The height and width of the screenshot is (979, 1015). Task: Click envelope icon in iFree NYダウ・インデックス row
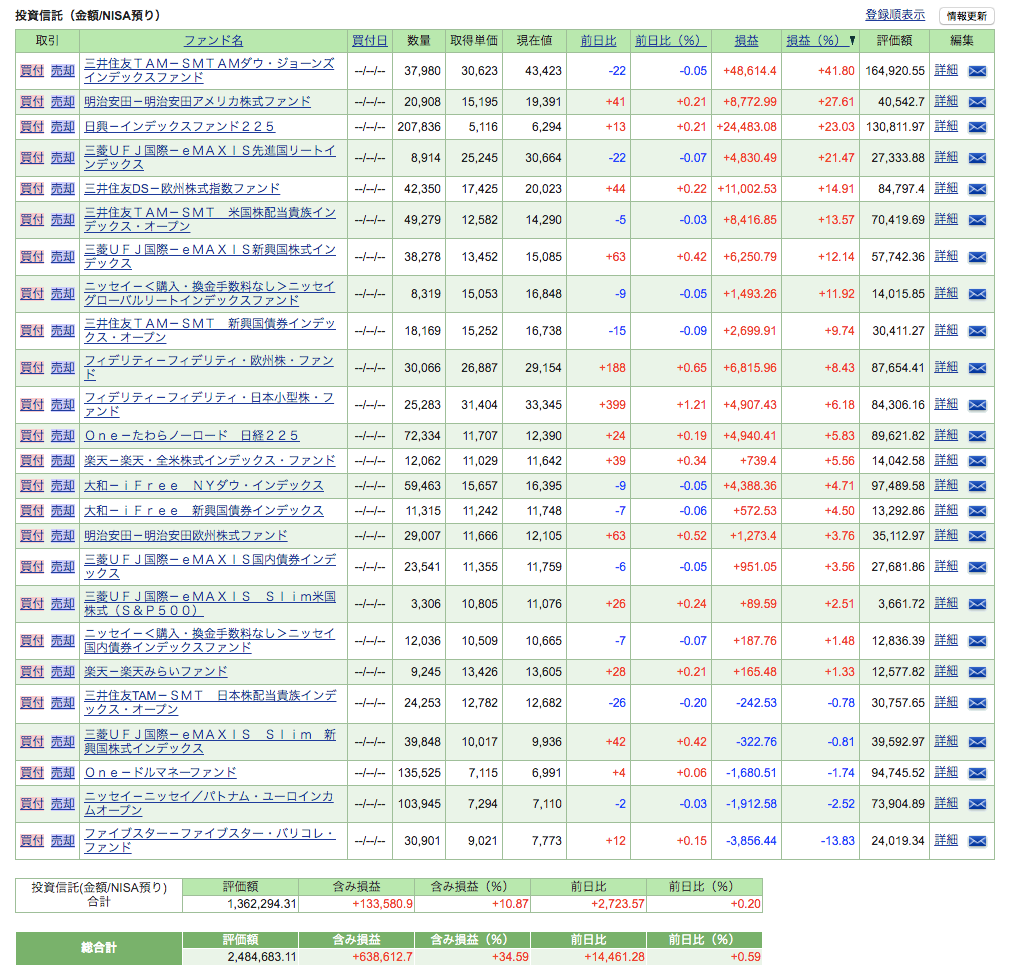point(977,486)
